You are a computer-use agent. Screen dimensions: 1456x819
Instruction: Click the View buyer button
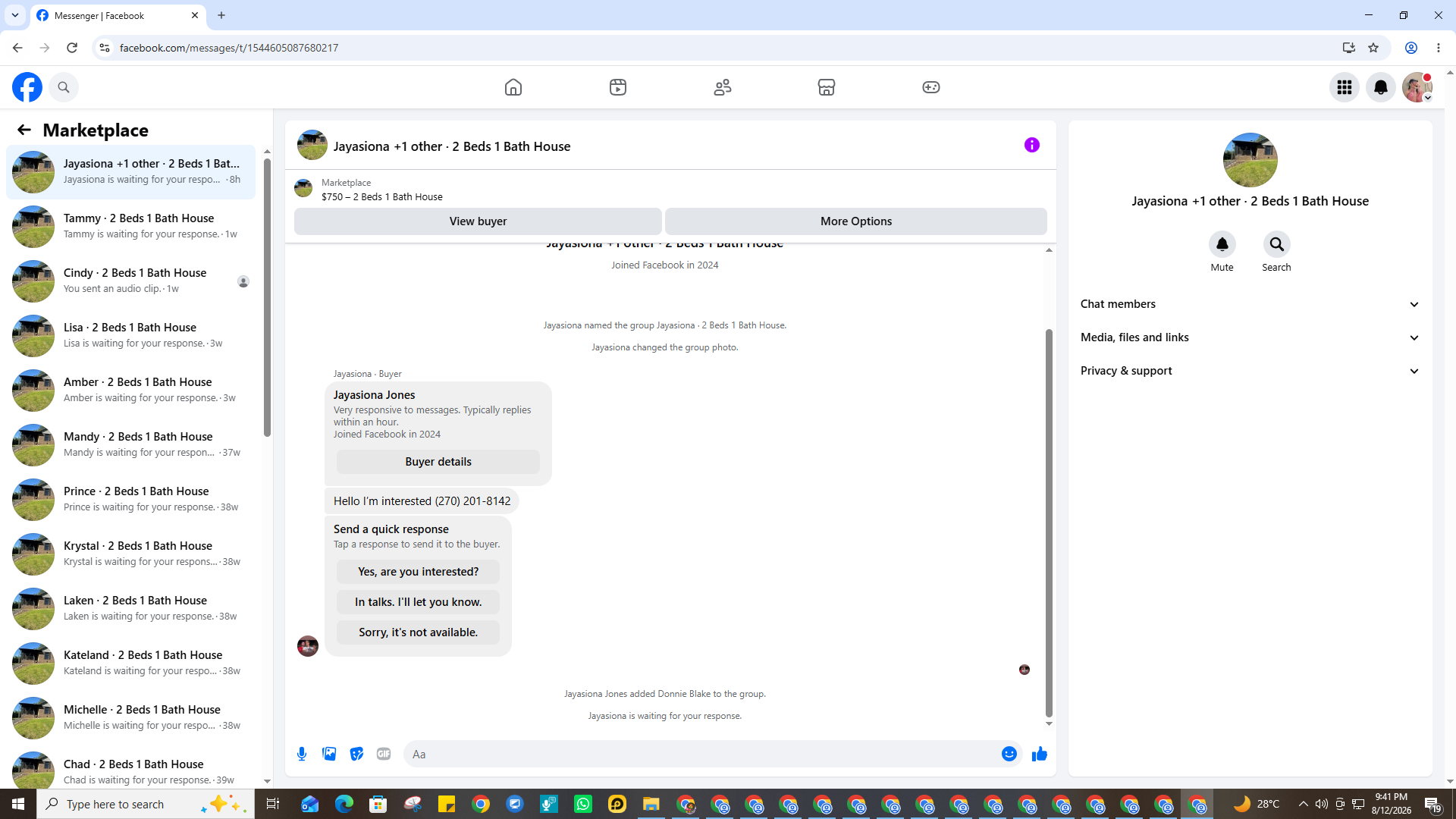[478, 221]
